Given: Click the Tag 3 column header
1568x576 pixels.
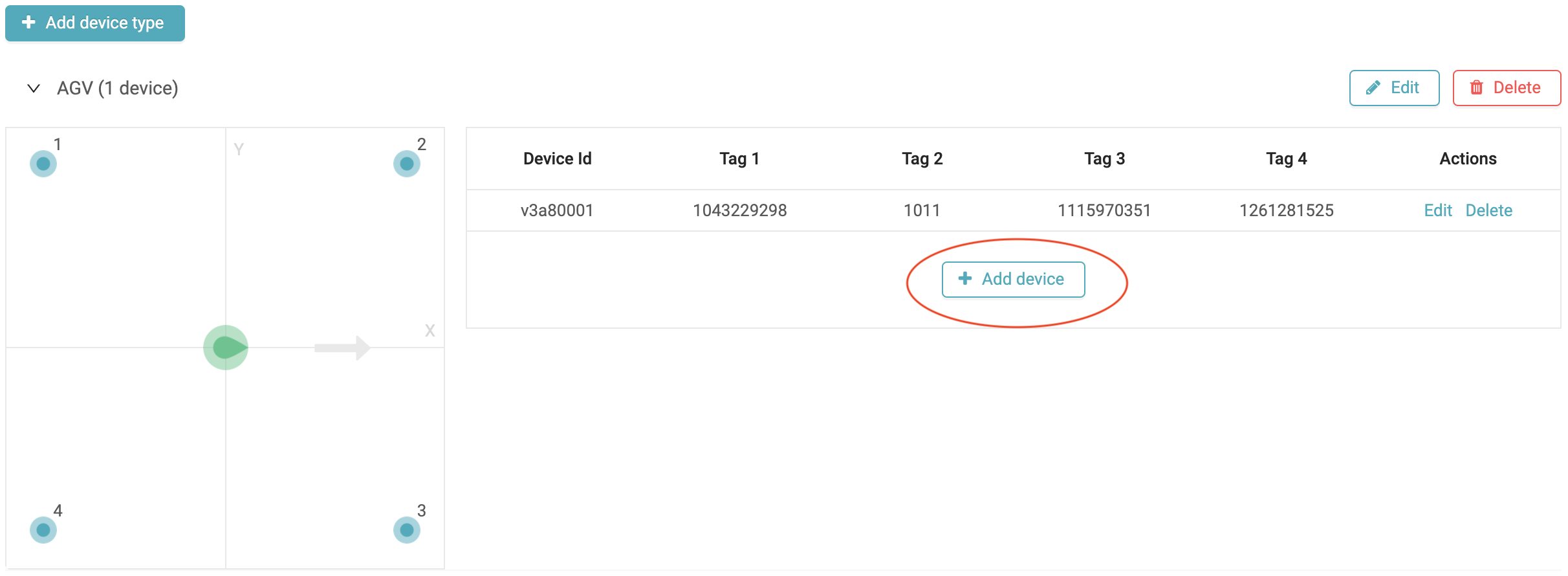Looking at the screenshot, I should (x=1104, y=159).
